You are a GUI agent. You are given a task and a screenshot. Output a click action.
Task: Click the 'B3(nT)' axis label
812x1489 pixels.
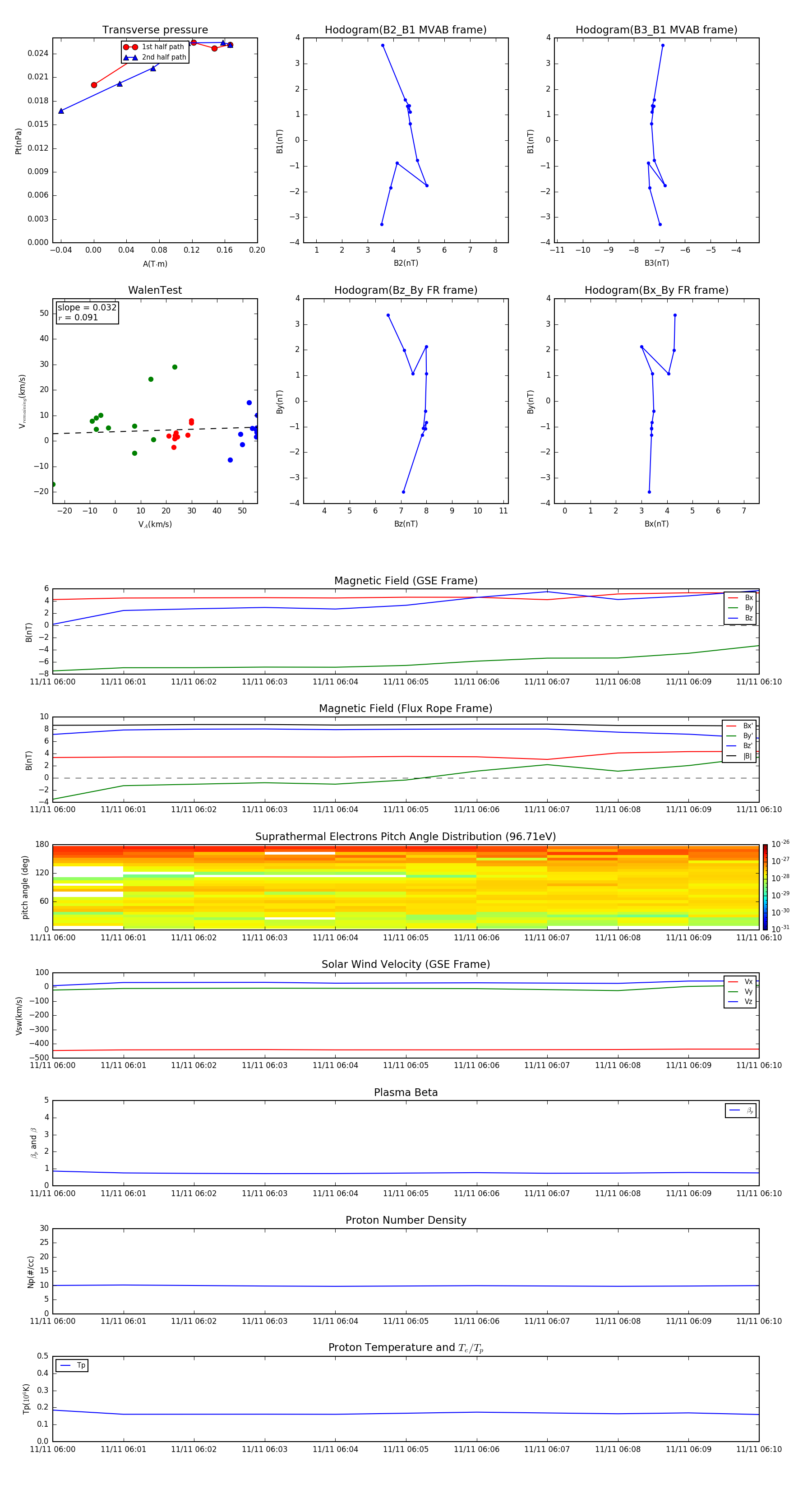coord(656,263)
